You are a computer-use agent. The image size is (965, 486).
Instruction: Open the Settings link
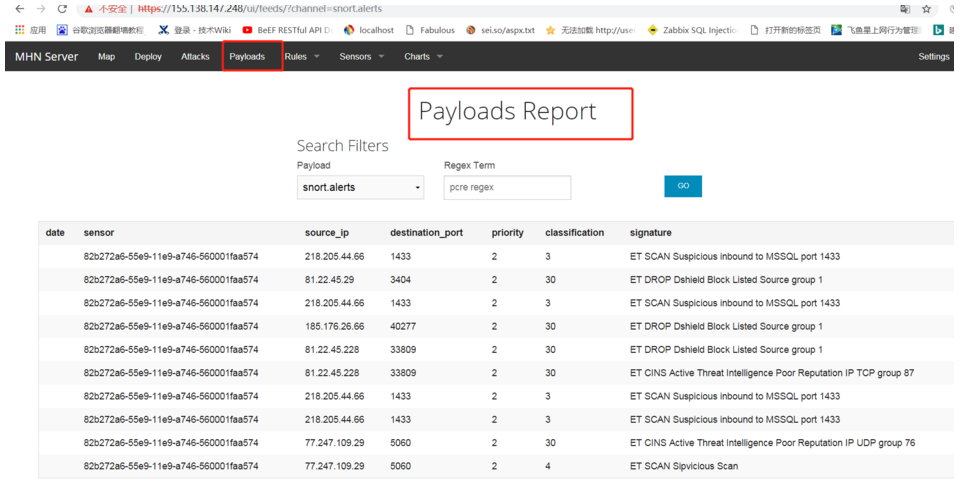coord(934,57)
